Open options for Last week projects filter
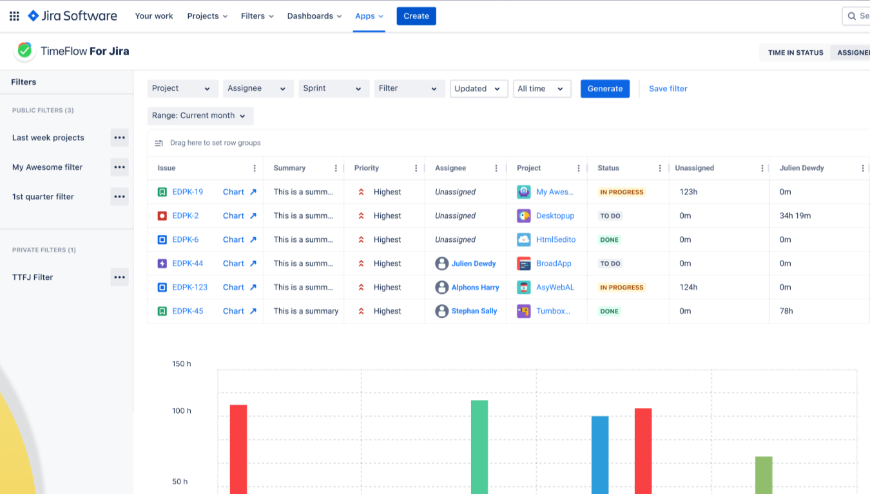The height and width of the screenshot is (494, 870). pyautogui.click(x=119, y=138)
